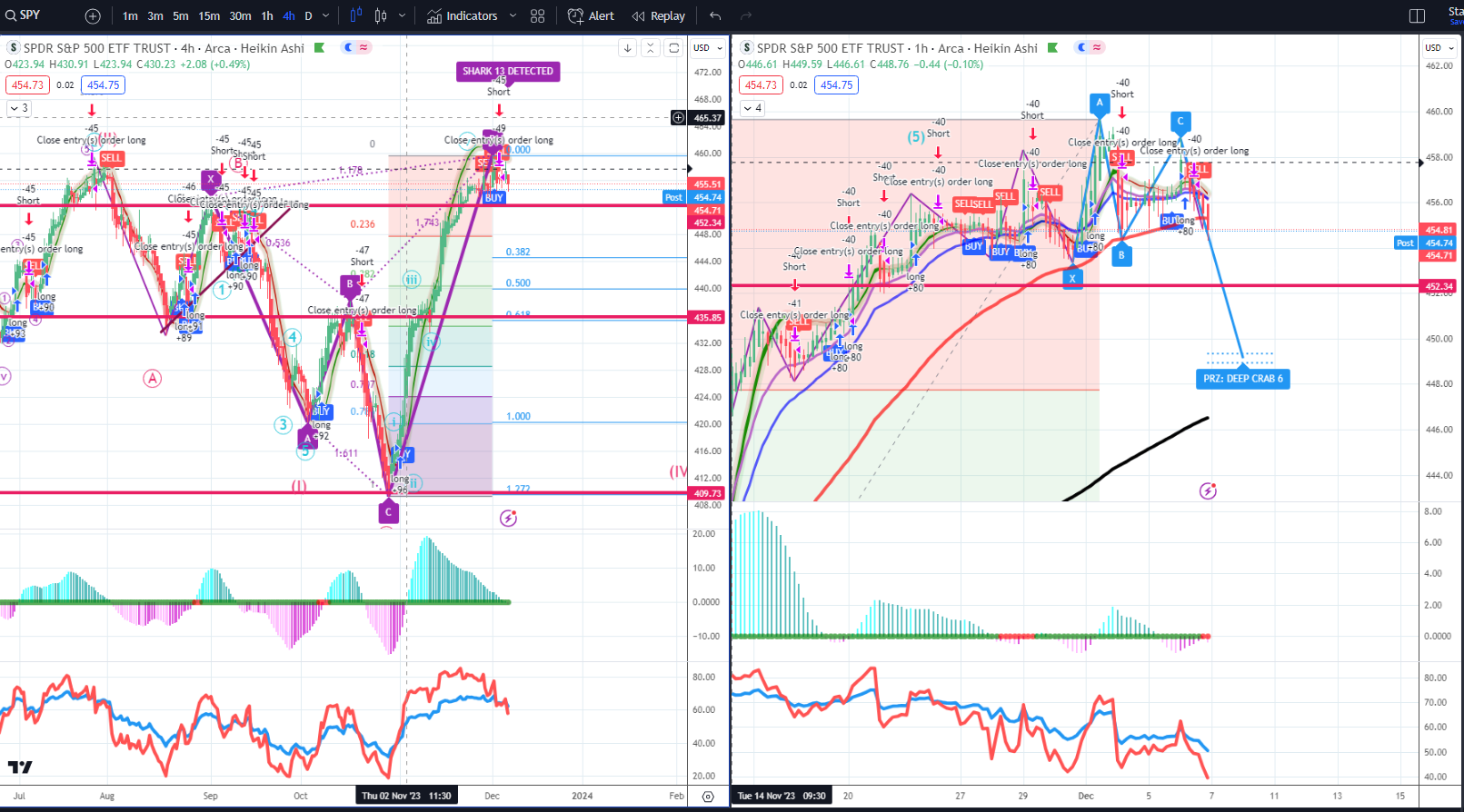Viewport: 1464px width, 812px height.
Task: Click the S symbol logo on 1h chart
Action: 747,48
